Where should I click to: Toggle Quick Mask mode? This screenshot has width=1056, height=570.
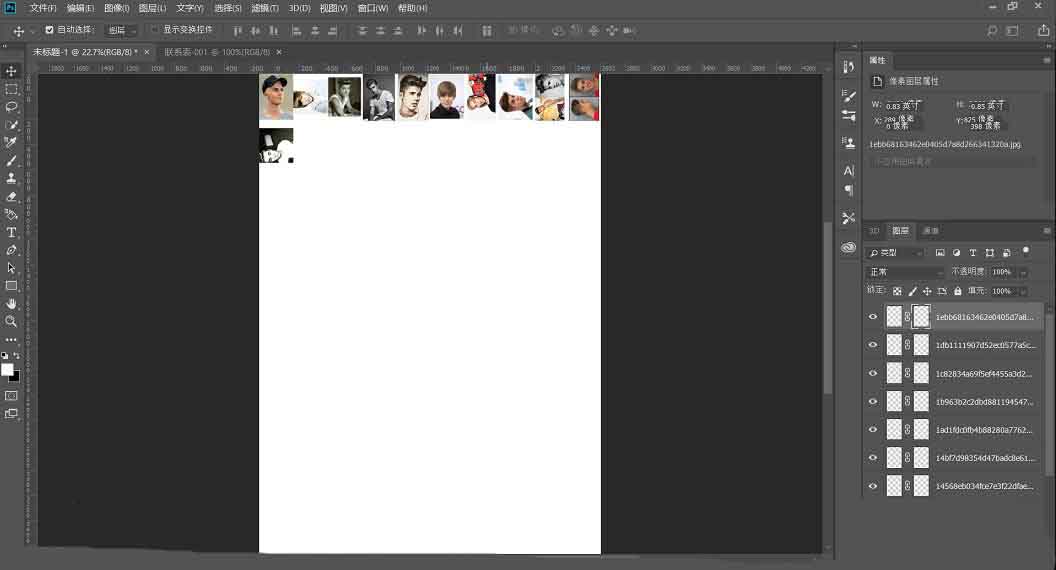click(x=11, y=395)
